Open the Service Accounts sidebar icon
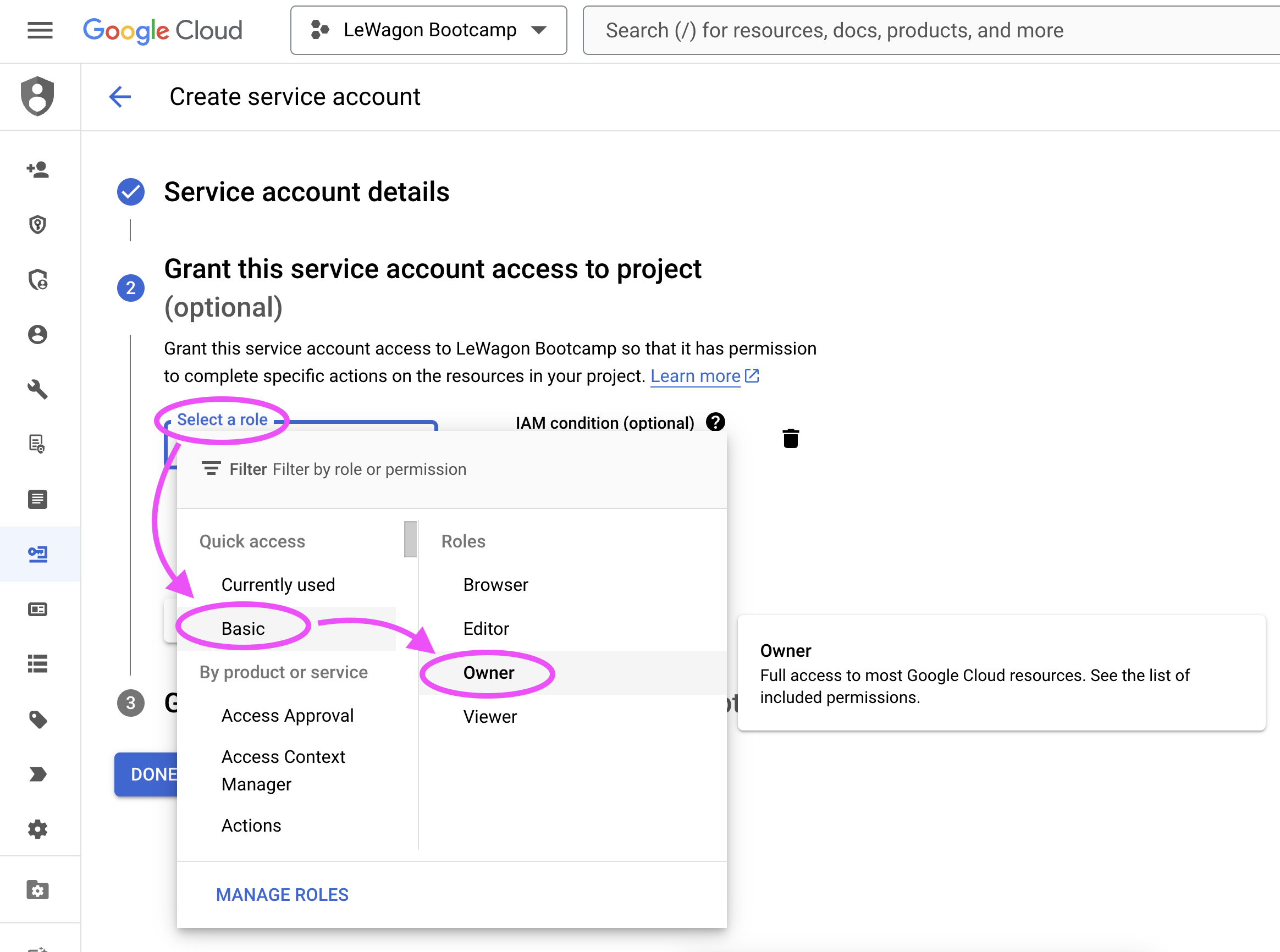 click(x=37, y=555)
